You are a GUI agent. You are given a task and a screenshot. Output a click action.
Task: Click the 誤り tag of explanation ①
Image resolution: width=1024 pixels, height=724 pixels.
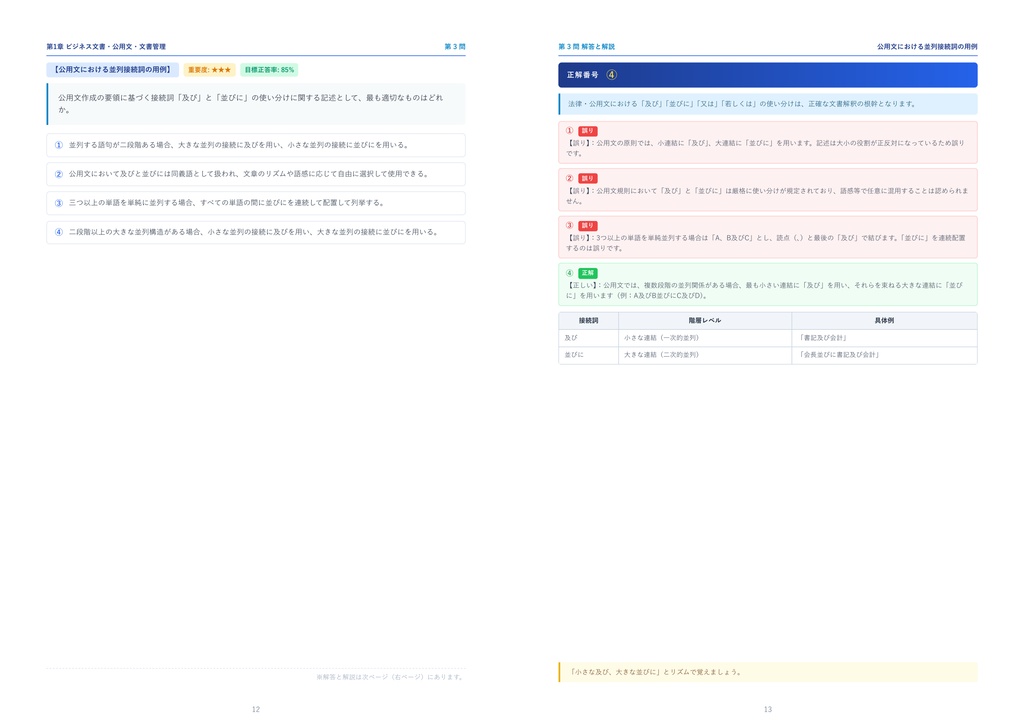tap(587, 131)
